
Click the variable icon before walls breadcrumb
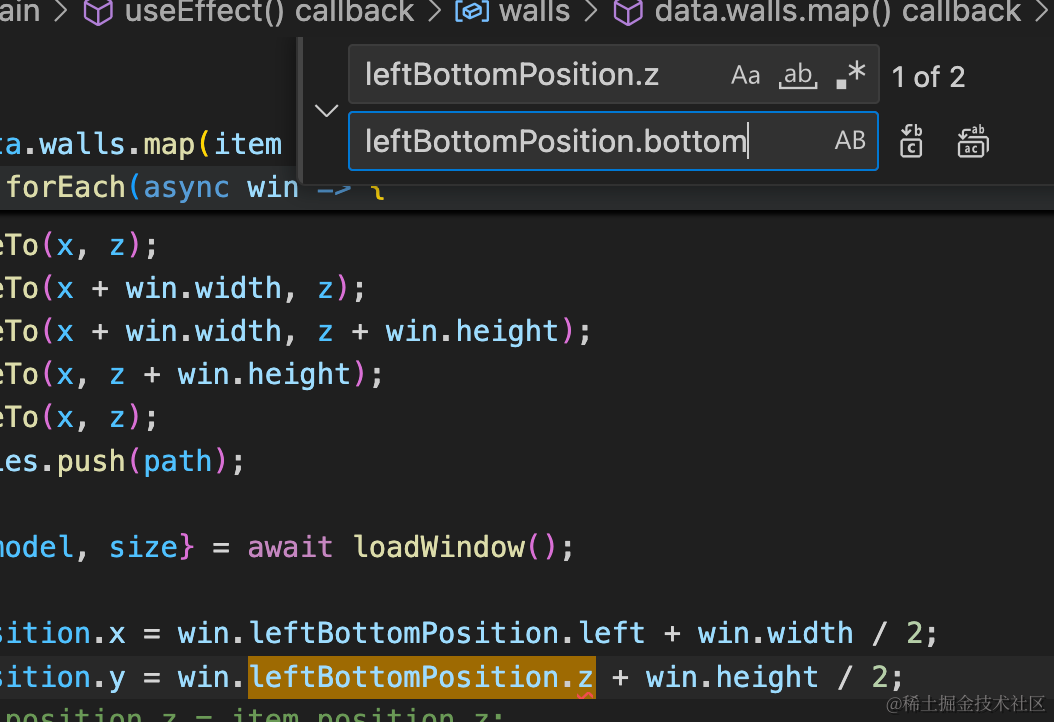coord(472,12)
